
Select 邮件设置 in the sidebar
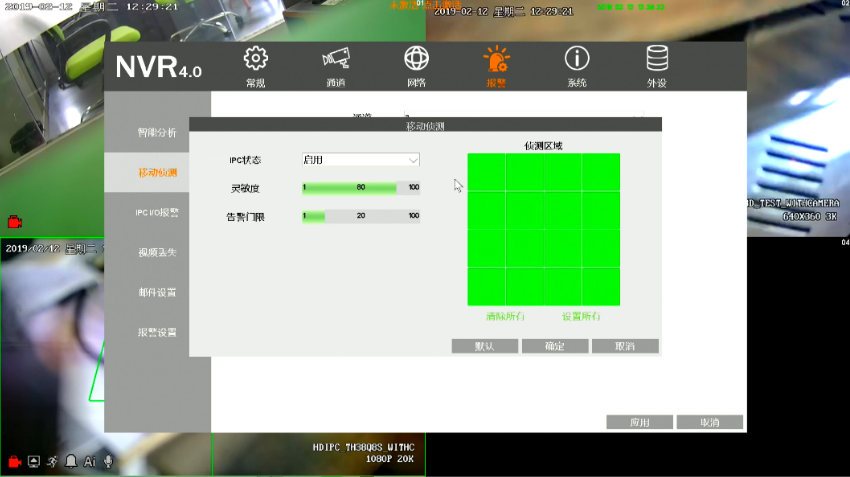coord(157,292)
